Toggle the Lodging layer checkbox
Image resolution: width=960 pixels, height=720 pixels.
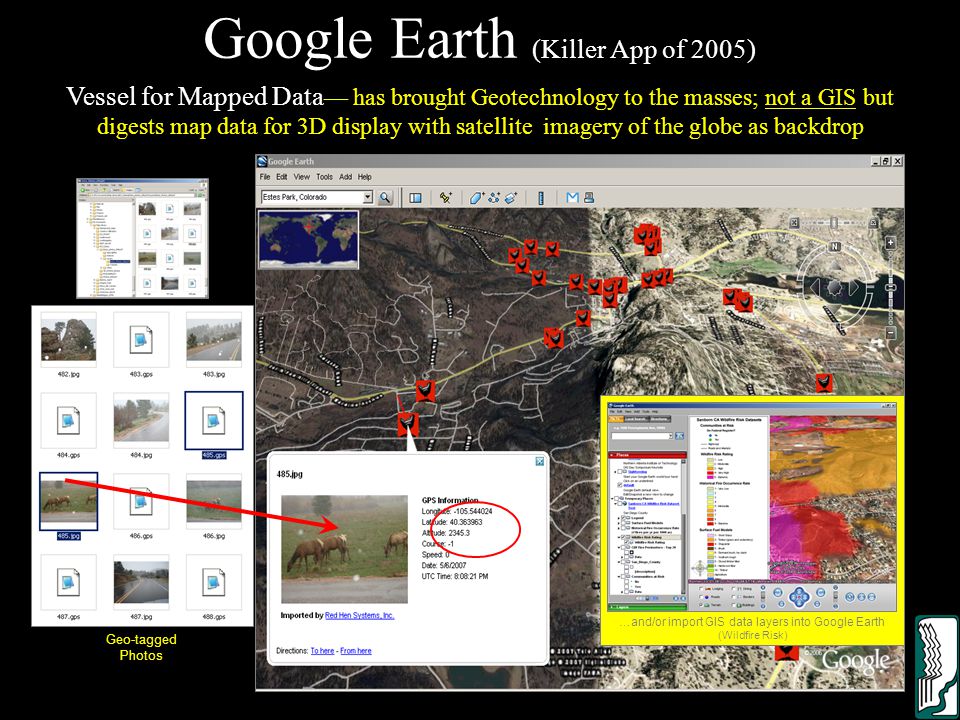pos(701,589)
